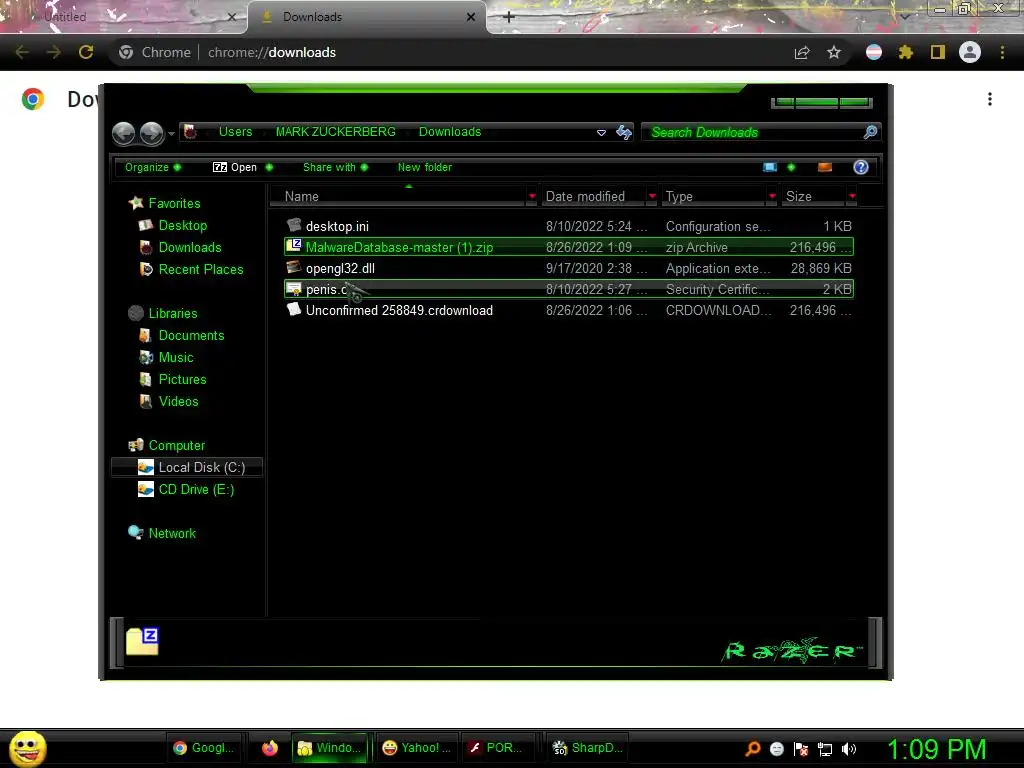Expand the Open button's dropdown arrow

click(269, 167)
